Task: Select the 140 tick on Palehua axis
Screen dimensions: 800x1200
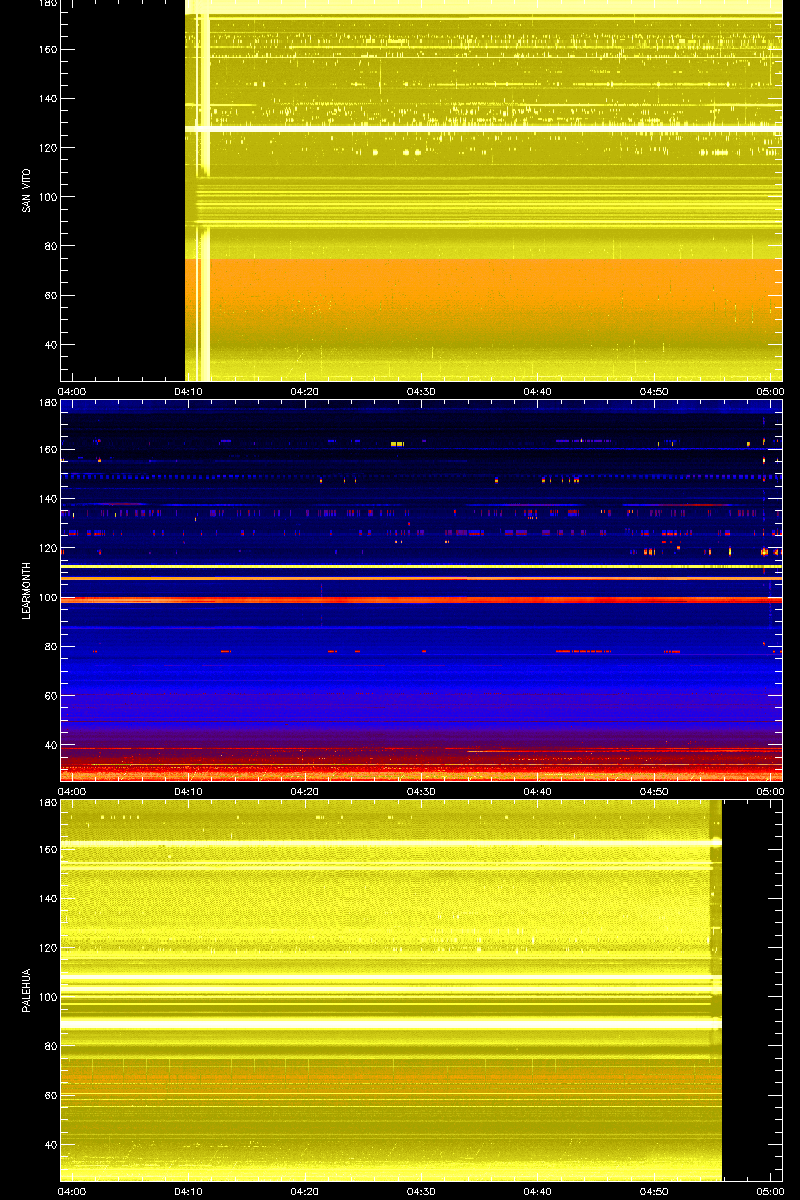Action: (47, 899)
